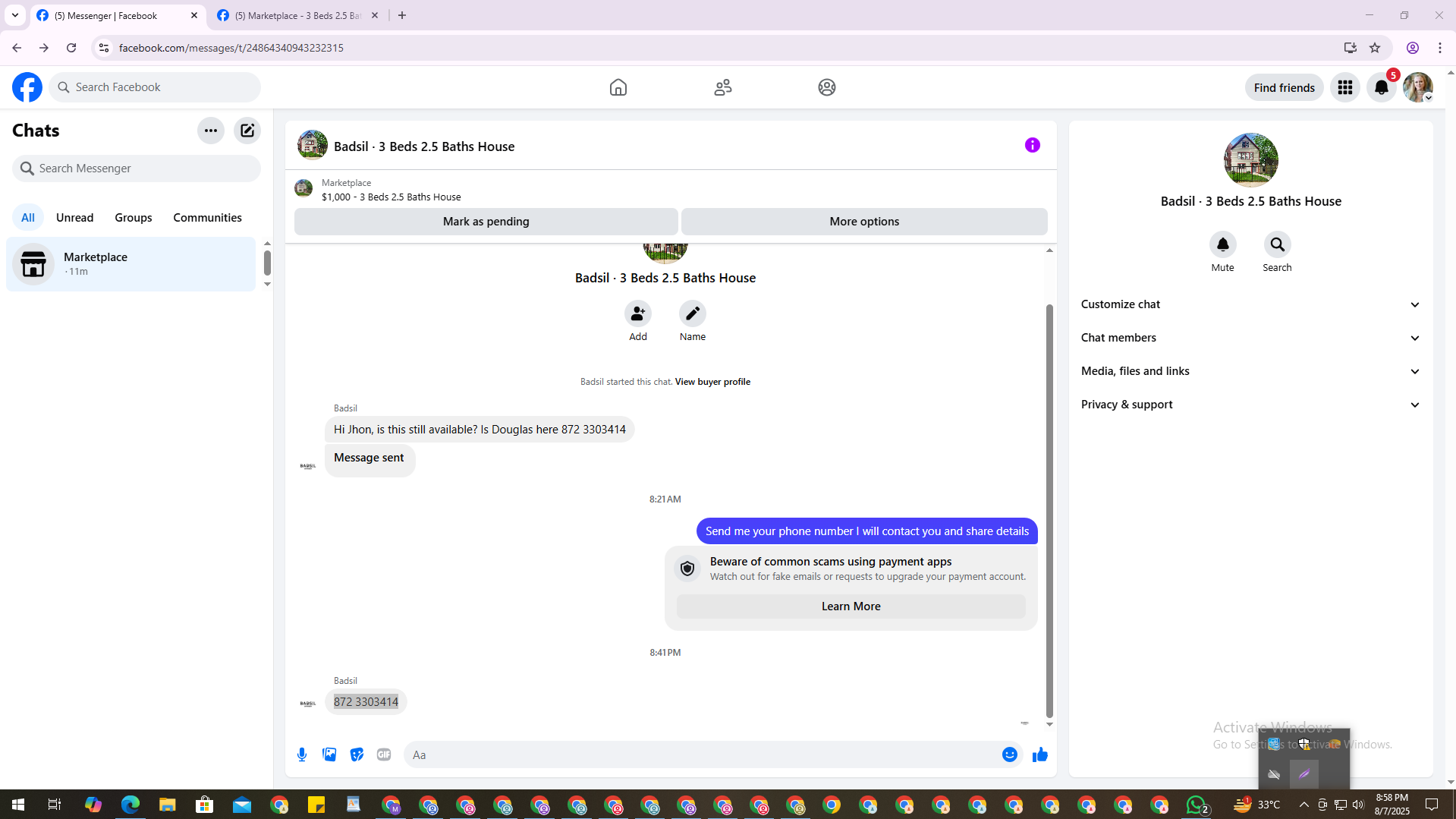Reload the page with refresh icon

(x=71, y=48)
